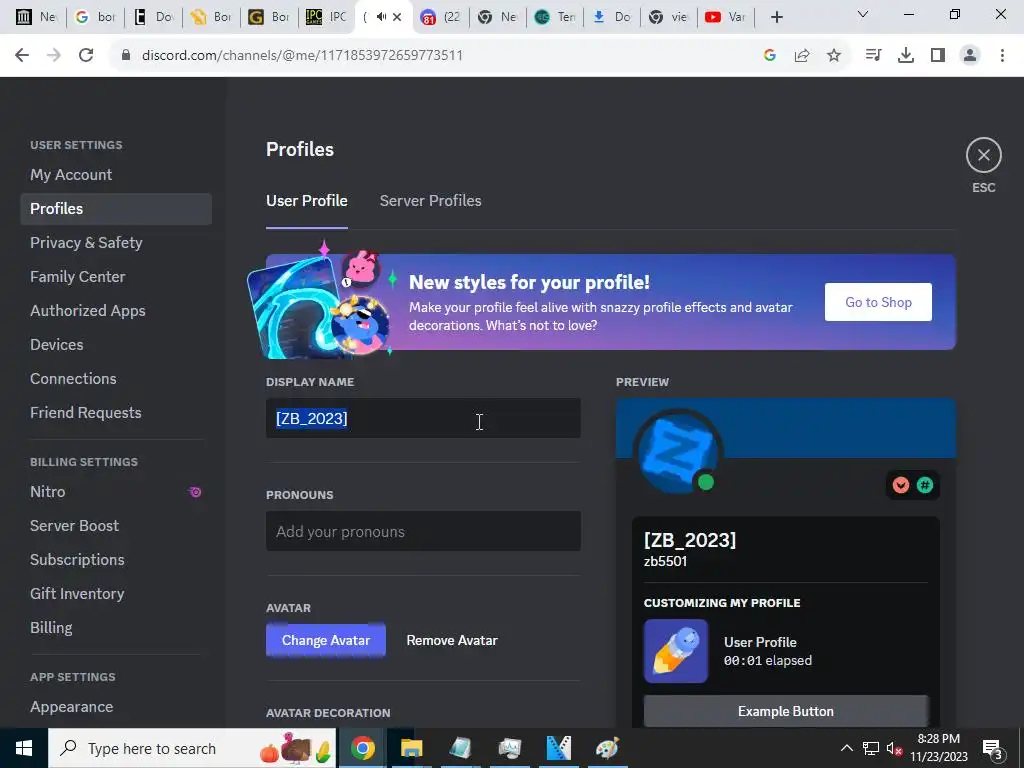Click the Example Button in preview
The image size is (1024, 768).
point(786,711)
